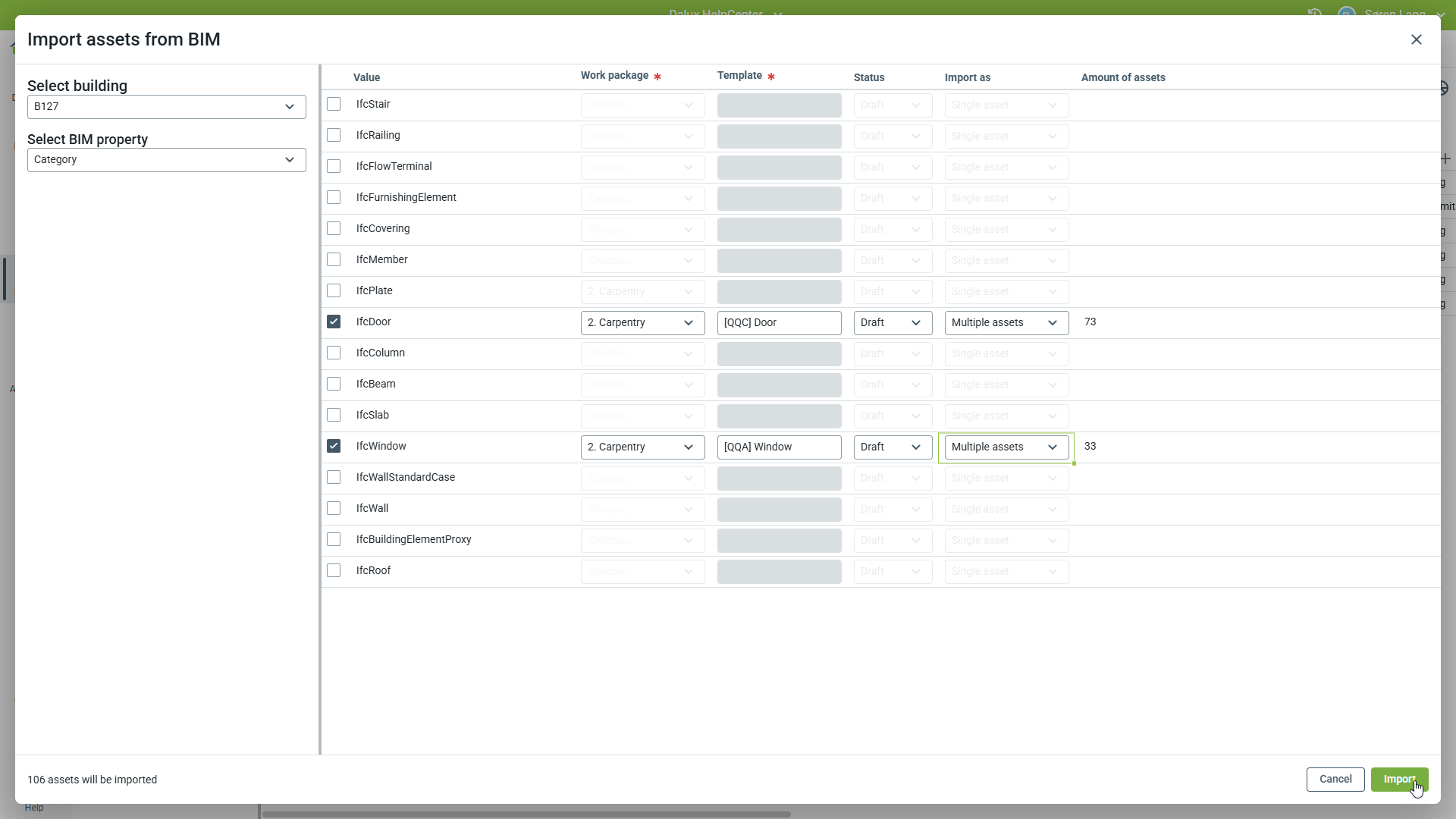Open IfcDoor Import as Multiple assets dropdown
This screenshot has height=819, width=1456.
pos(1006,322)
